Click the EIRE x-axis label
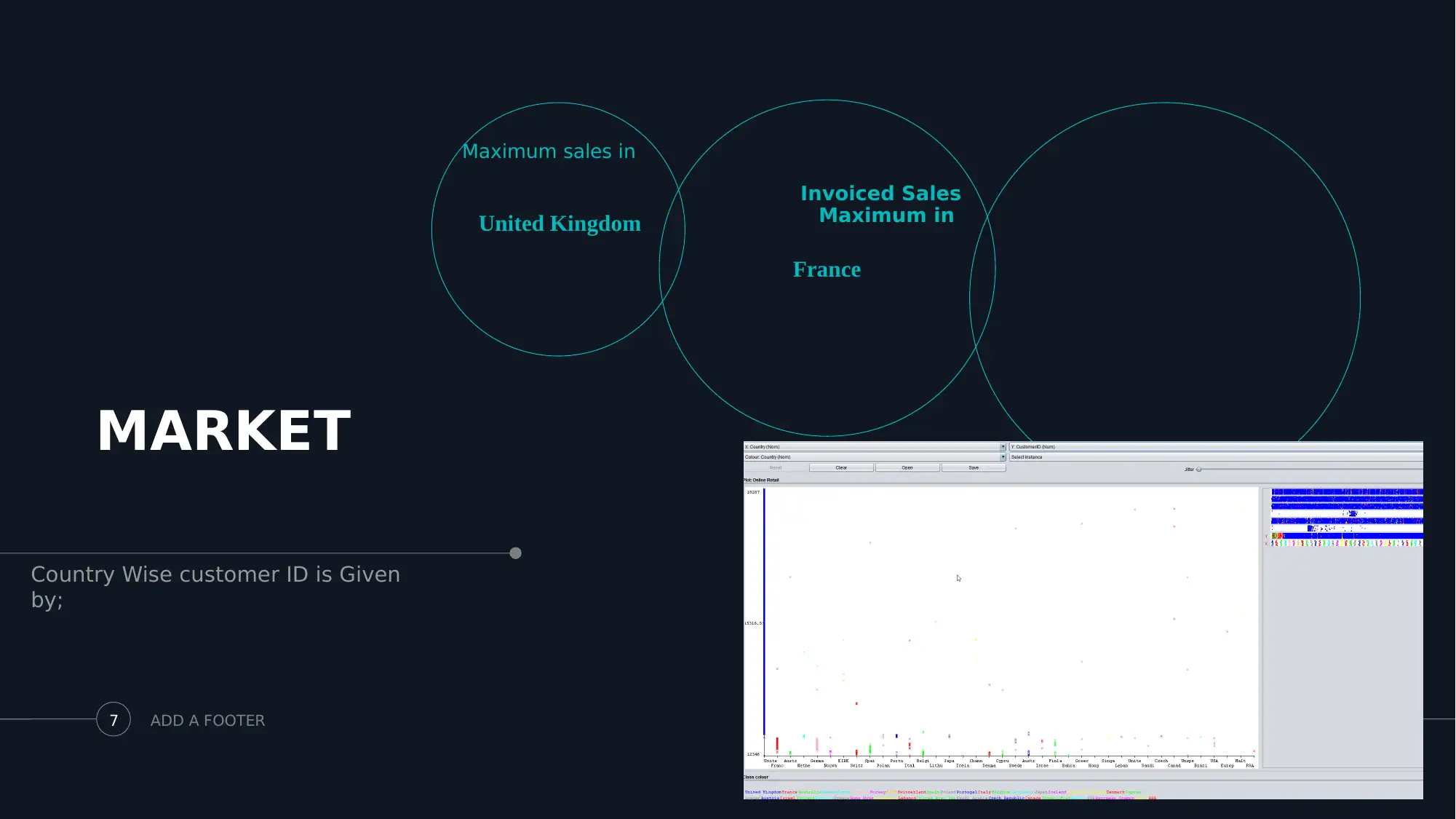This screenshot has width=1456, height=819. coord(843,761)
